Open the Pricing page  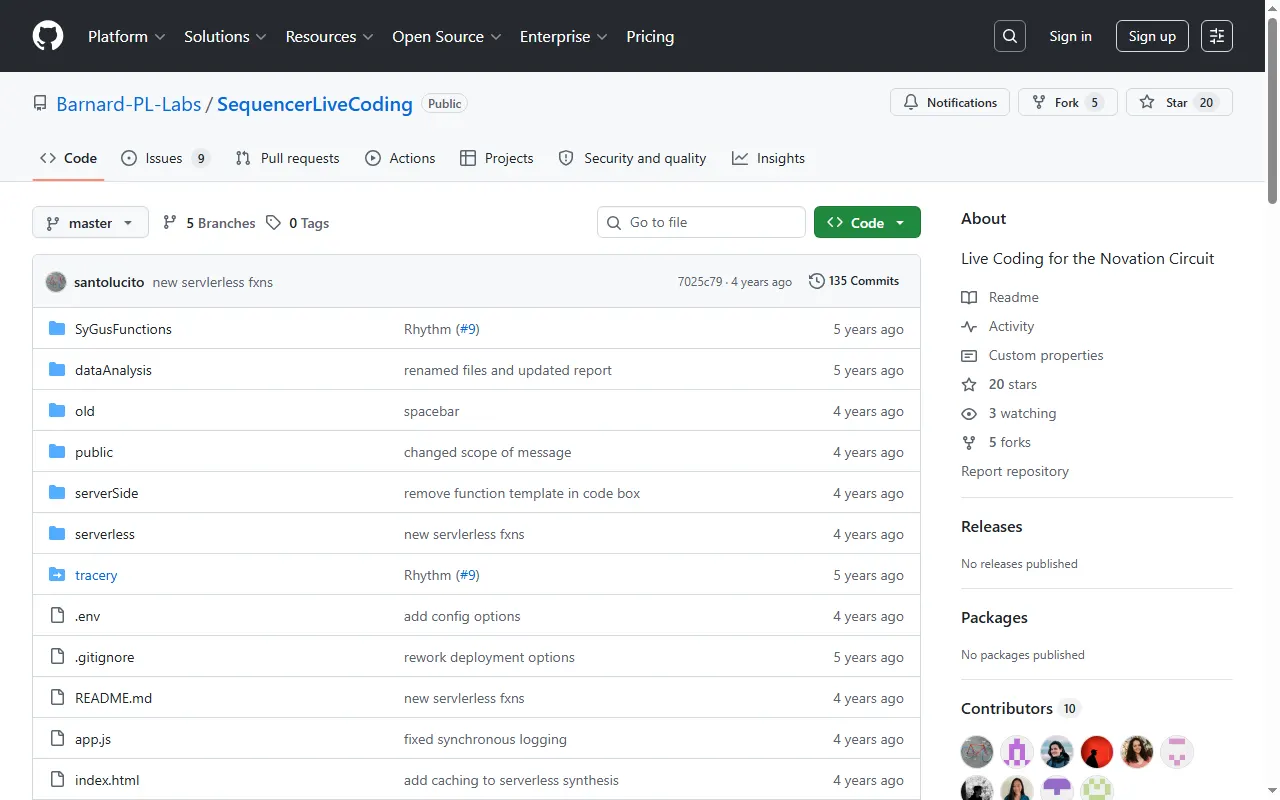pos(650,36)
